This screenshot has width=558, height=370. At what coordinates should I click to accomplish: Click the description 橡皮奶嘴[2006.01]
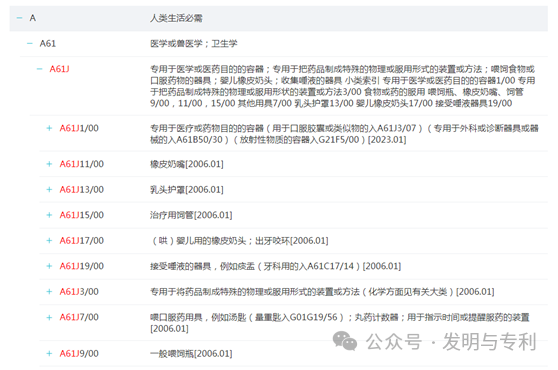coord(187,164)
